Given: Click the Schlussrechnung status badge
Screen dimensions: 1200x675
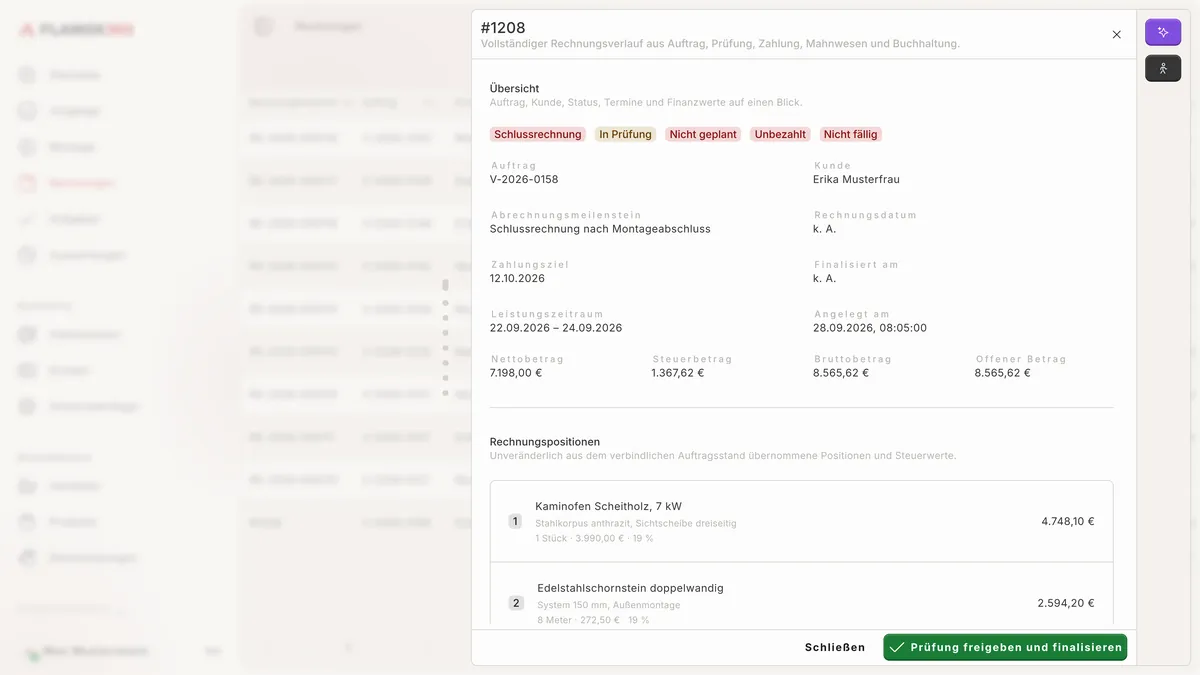Looking at the screenshot, I should pyautogui.click(x=538, y=134).
